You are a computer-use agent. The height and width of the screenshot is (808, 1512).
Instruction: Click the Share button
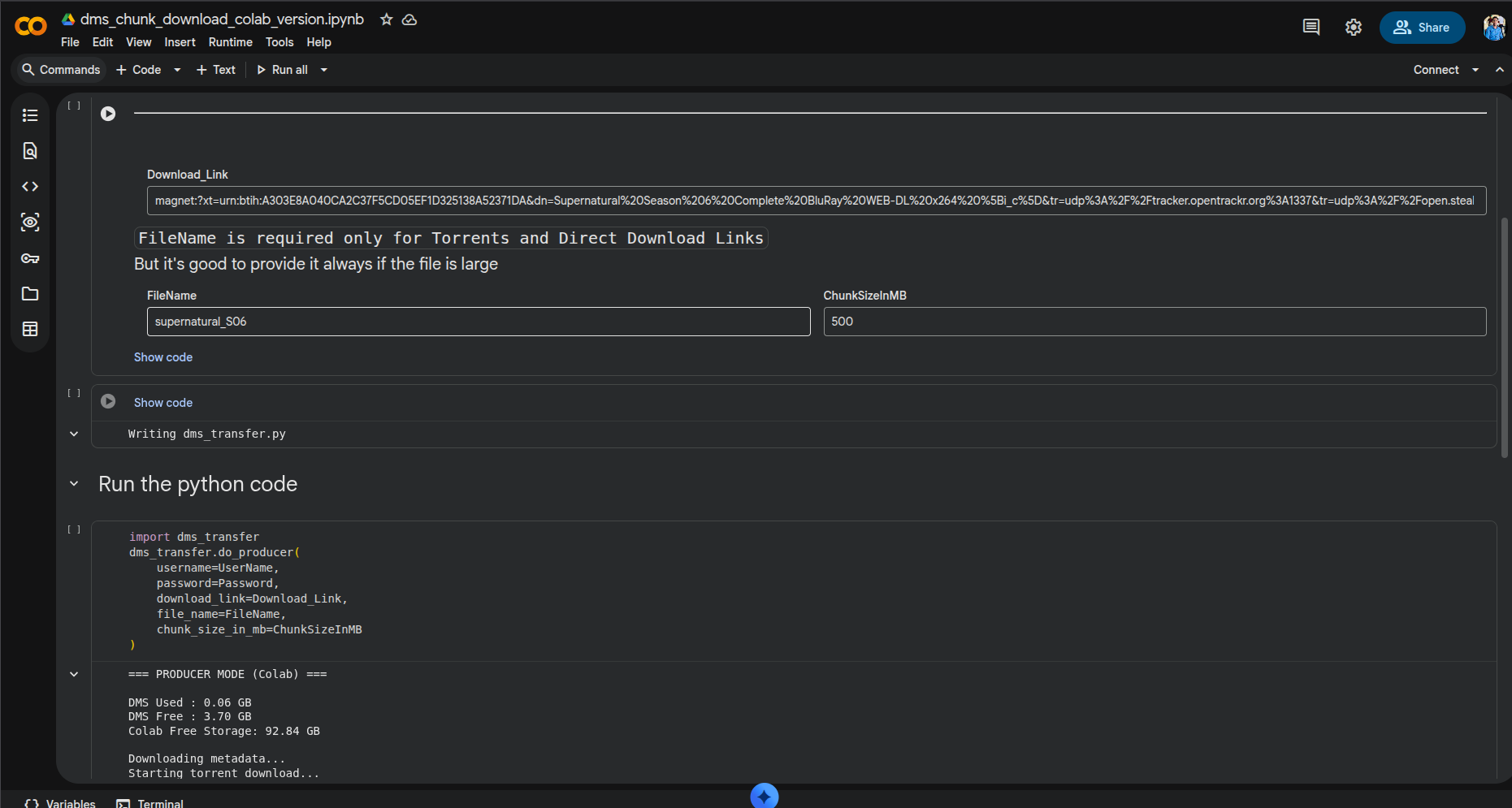click(x=1422, y=27)
